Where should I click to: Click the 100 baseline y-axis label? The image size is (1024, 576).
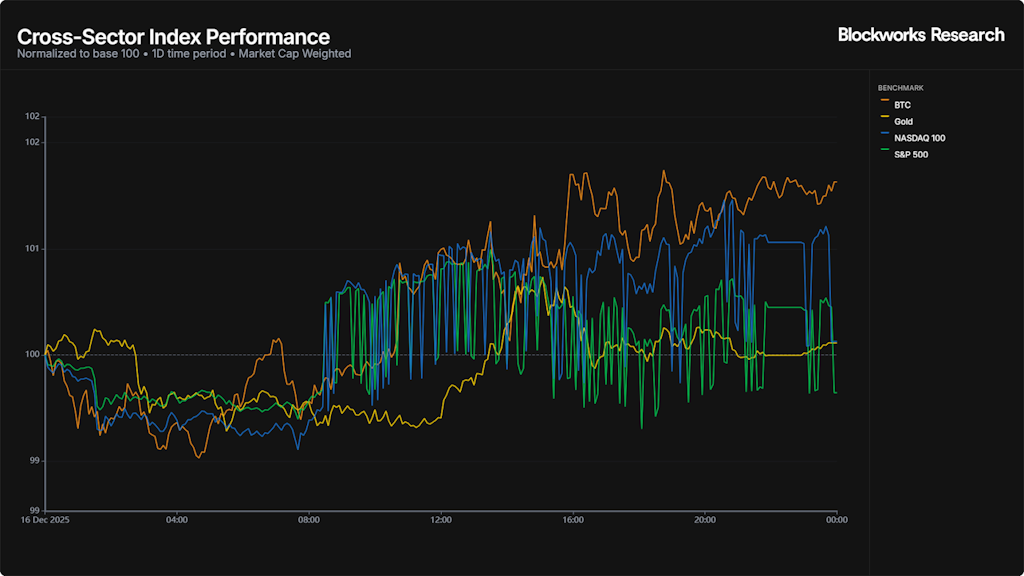32,354
